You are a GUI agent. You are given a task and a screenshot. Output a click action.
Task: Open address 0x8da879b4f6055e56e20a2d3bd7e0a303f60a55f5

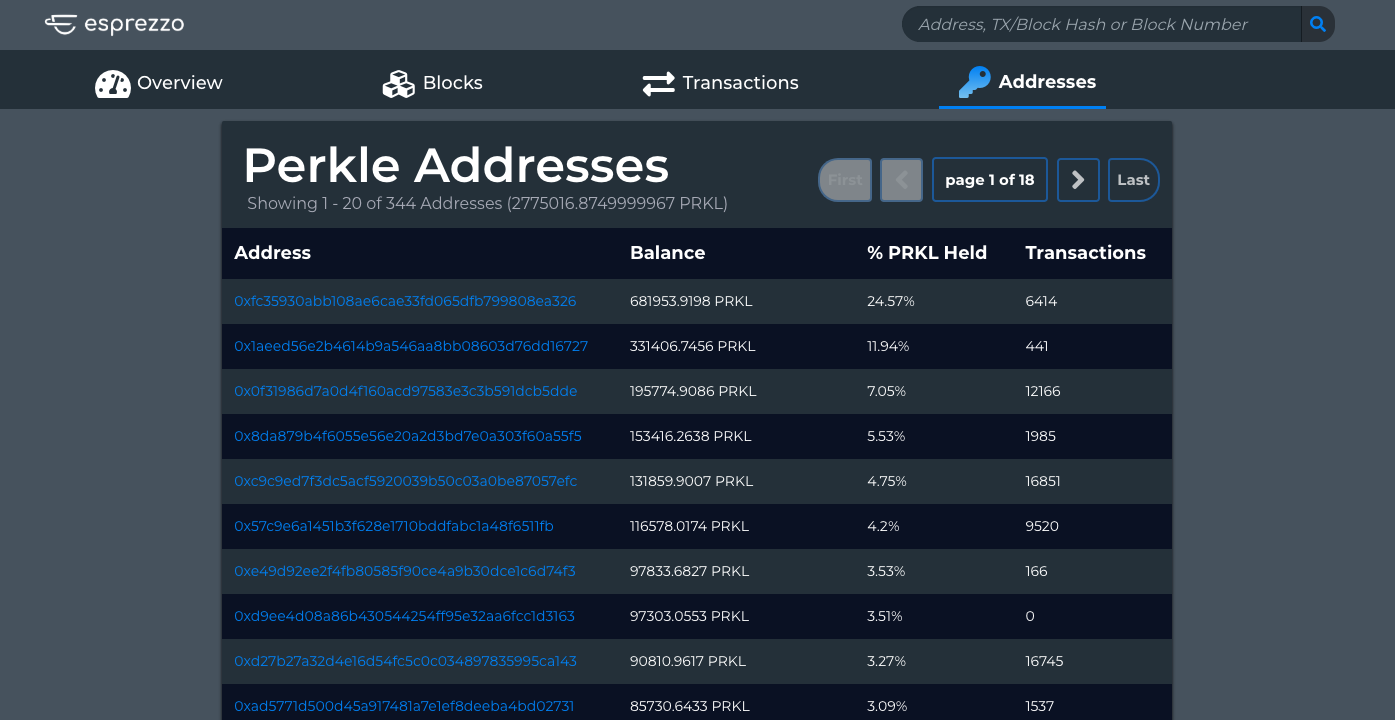click(408, 436)
